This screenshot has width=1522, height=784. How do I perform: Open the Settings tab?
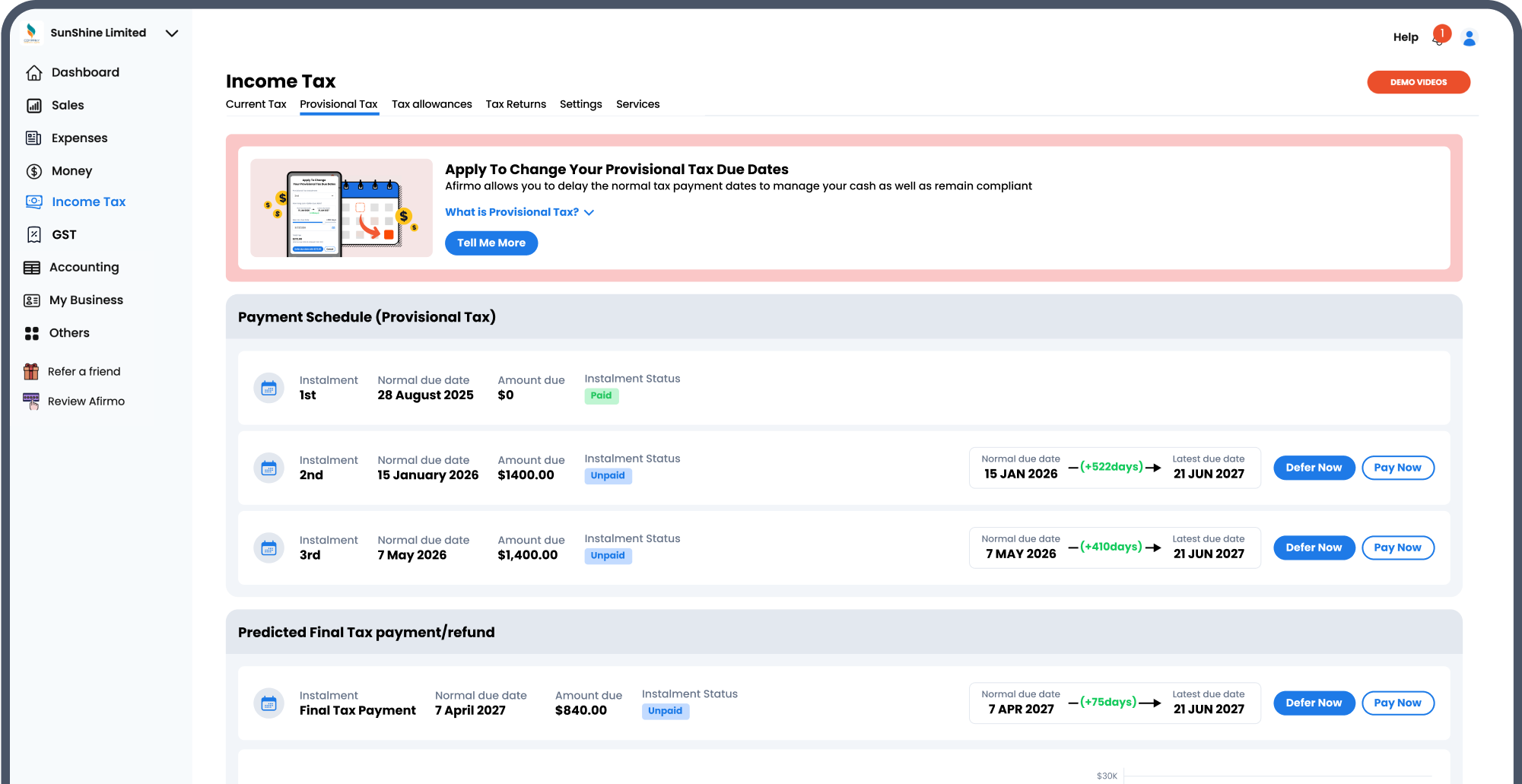point(581,104)
